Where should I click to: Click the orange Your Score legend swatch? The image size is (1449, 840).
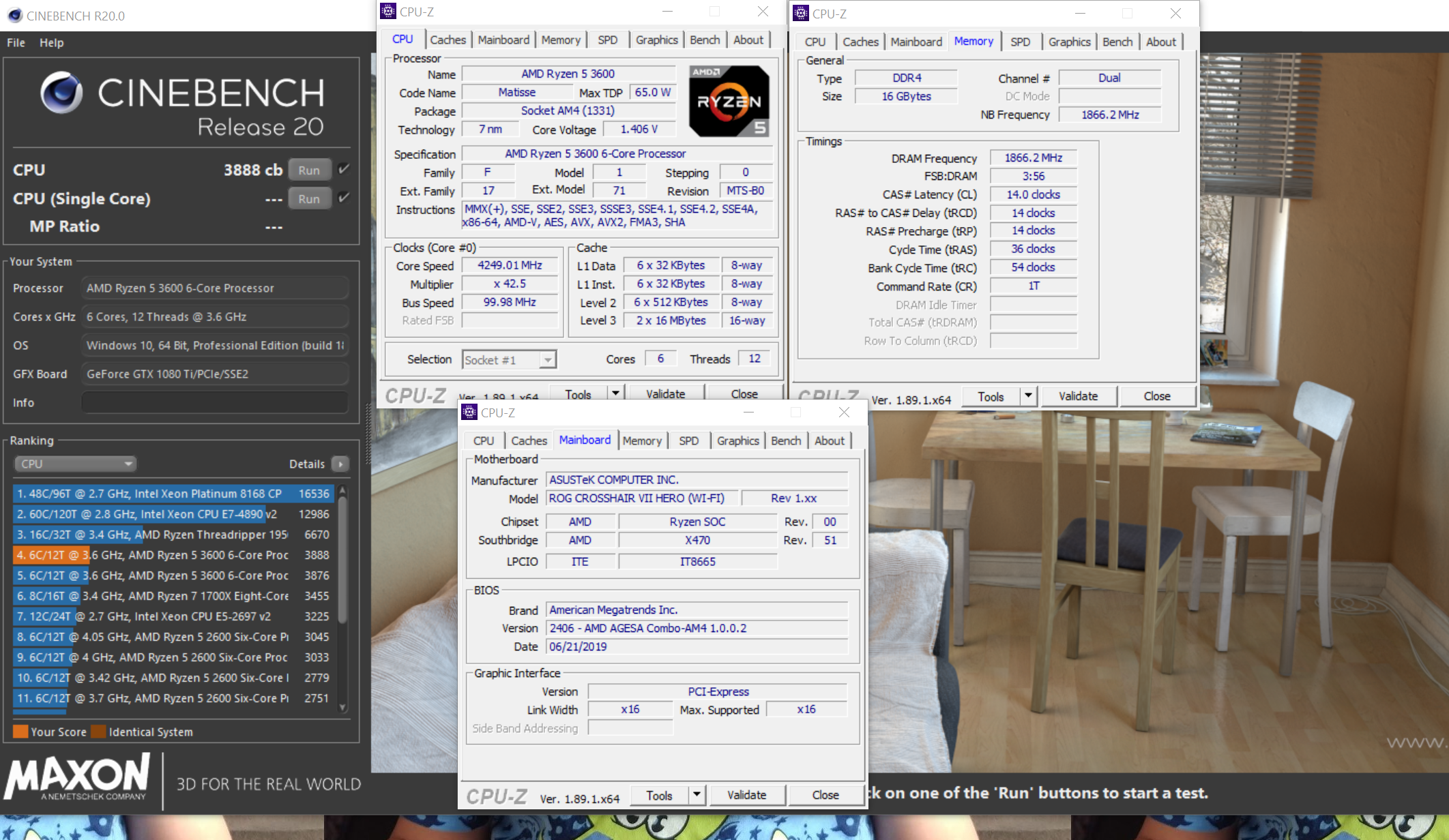click(x=20, y=732)
